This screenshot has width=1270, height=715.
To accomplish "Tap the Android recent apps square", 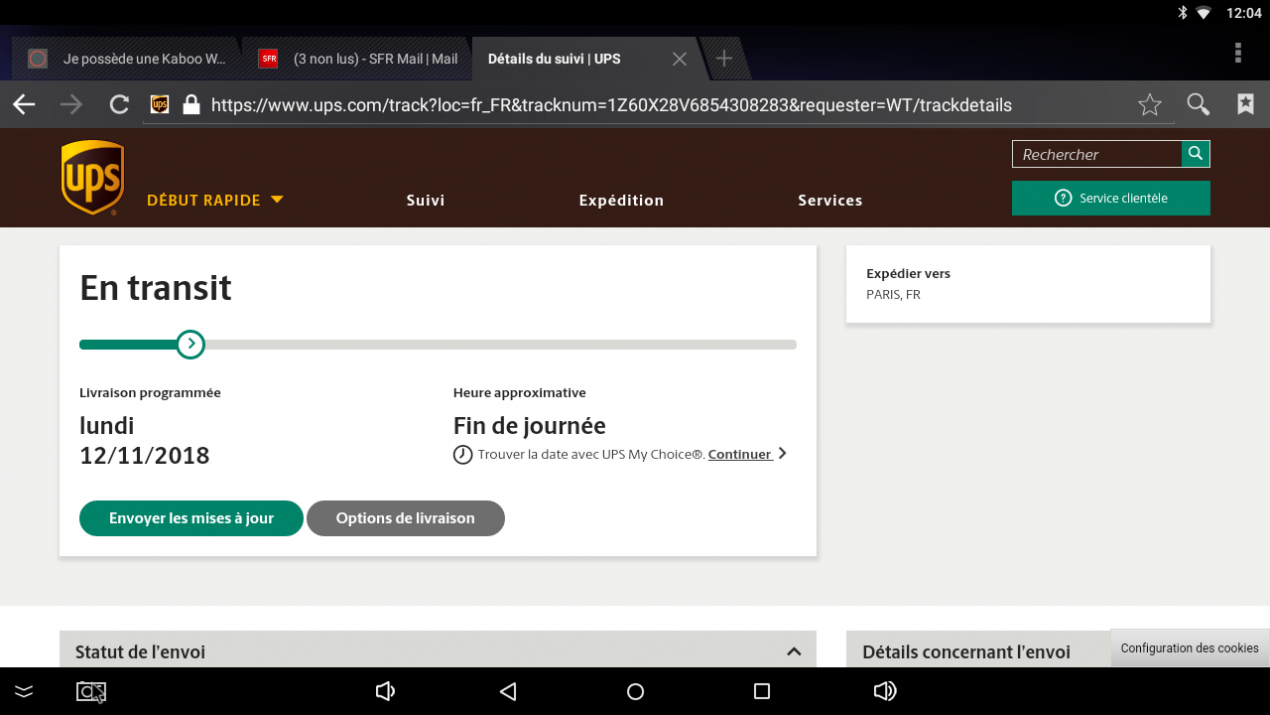I will pyautogui.click(x=762, y=691).
